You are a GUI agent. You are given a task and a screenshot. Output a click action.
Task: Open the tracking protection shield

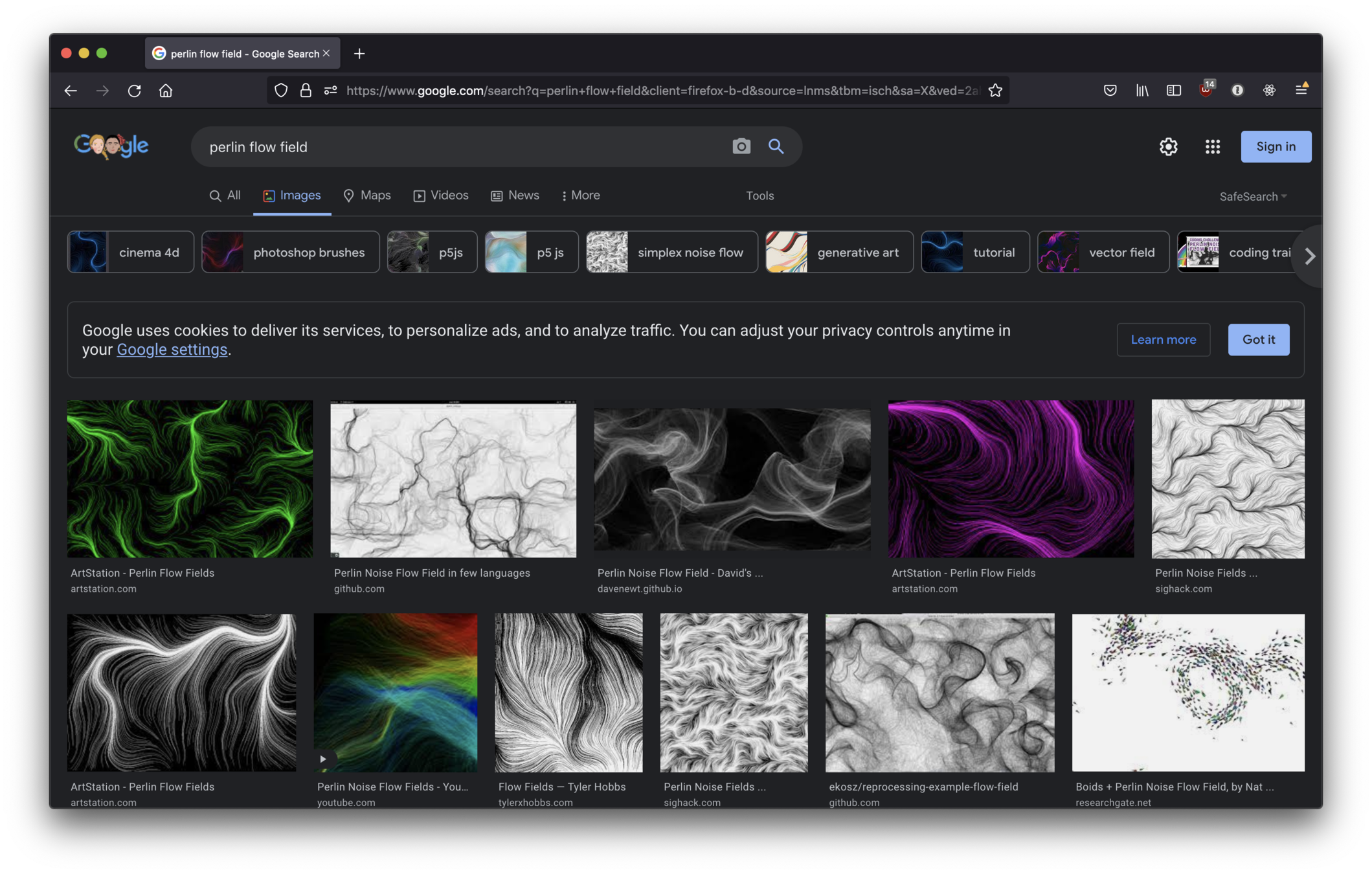point(281,91)
